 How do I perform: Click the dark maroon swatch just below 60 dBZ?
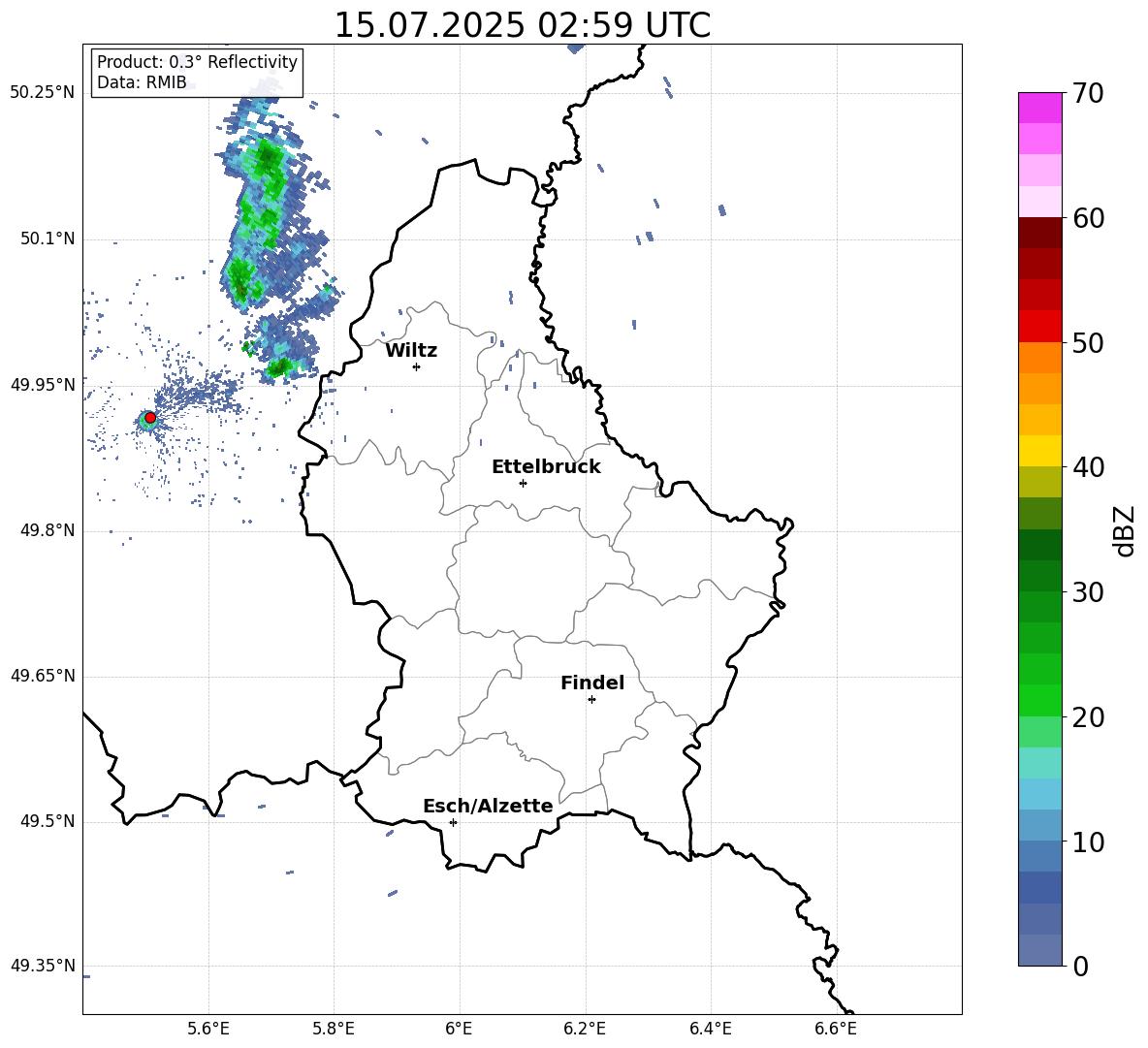1039,232
